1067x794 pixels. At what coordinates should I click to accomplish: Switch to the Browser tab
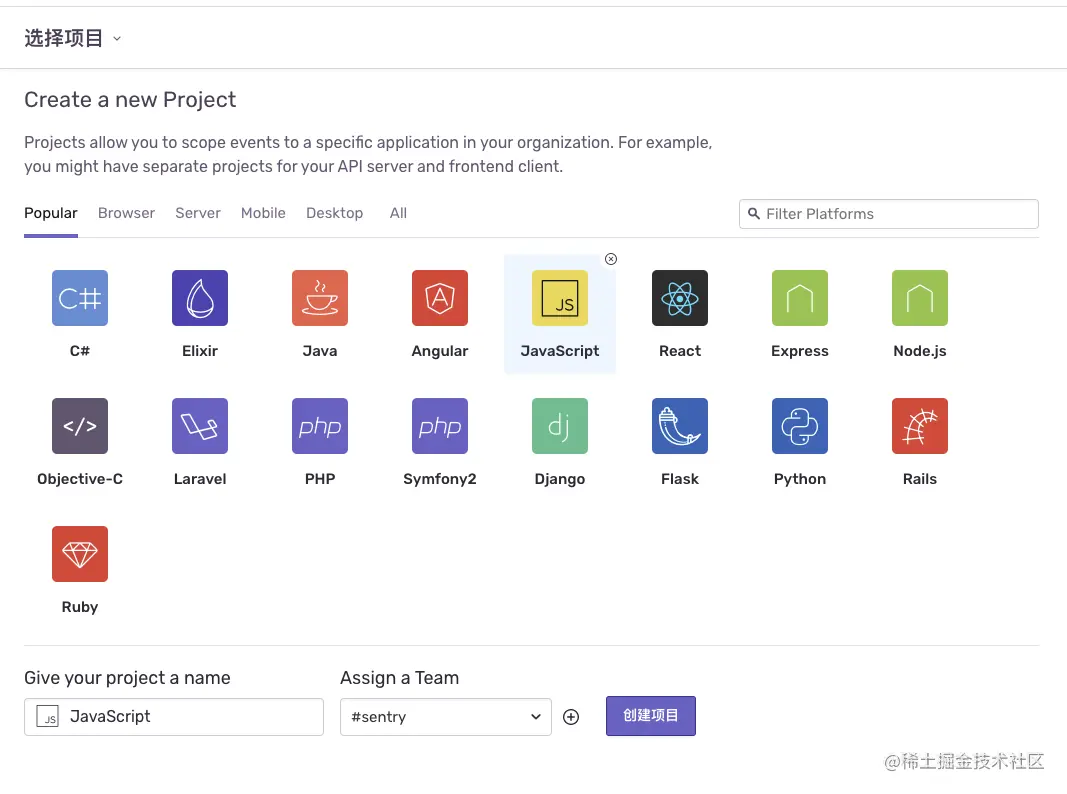(x=127, y=213)
